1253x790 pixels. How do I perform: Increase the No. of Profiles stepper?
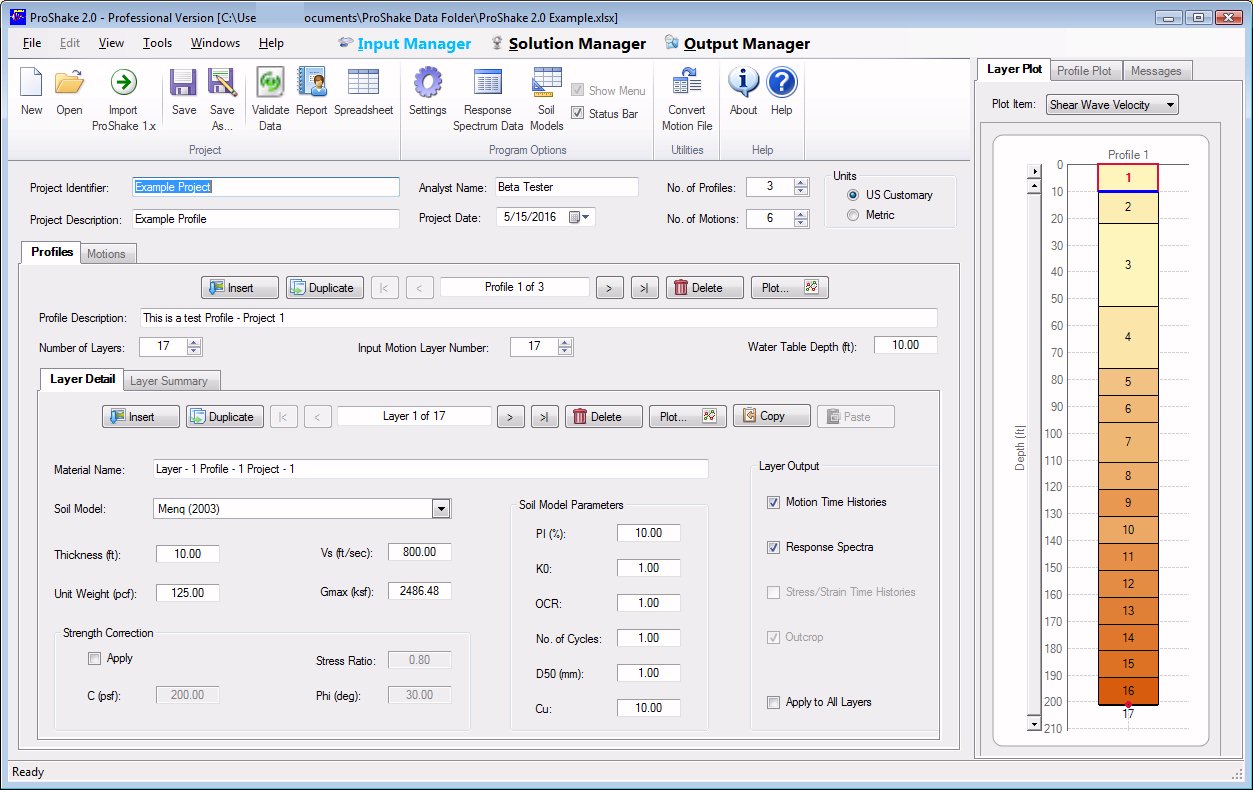click(x=800, y=182)
